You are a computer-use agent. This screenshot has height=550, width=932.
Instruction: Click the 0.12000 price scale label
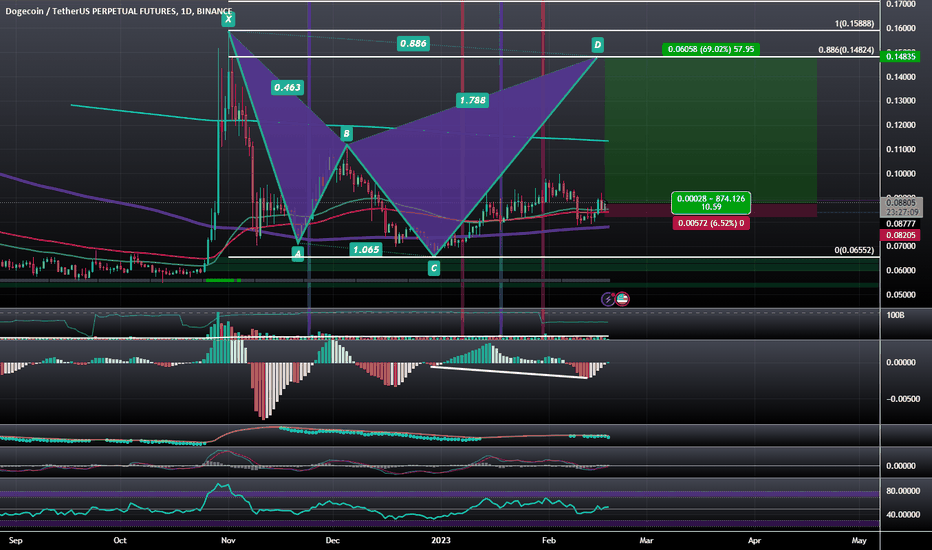point(901,125)
